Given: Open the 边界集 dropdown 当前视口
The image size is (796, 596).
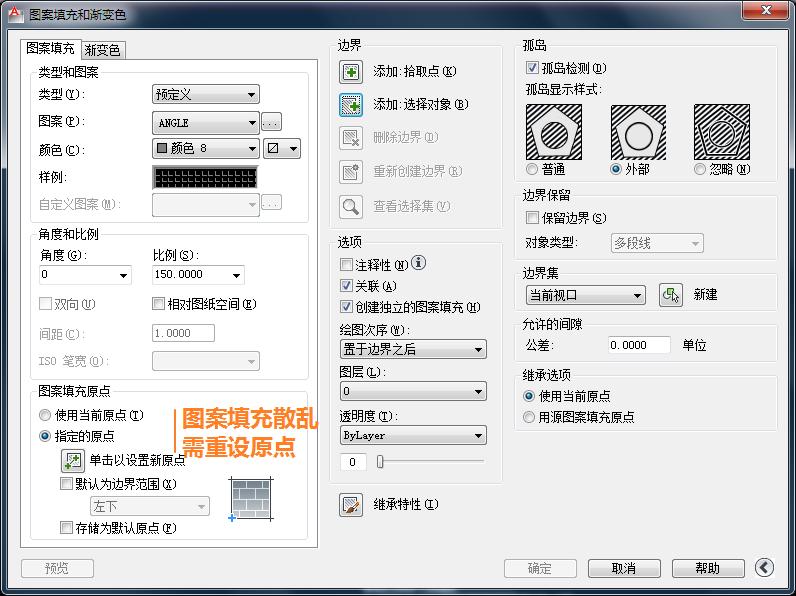Looking at the screenshot, I should pyautogui.click(x=586, y=295).
